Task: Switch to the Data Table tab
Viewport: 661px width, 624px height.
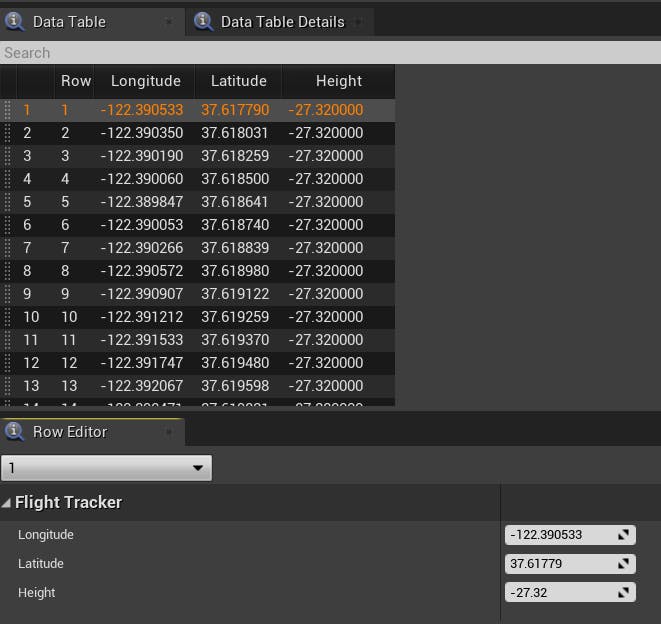Action: tap(92, 22)
